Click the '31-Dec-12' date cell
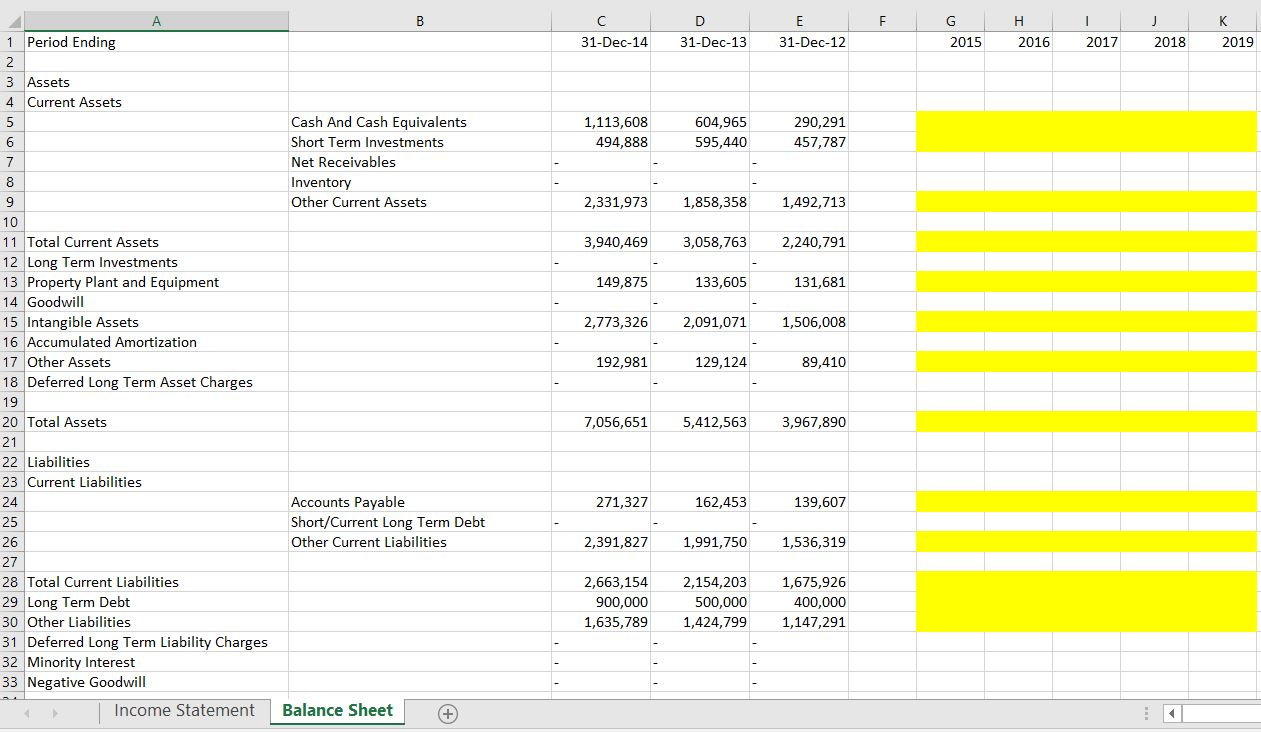The height and width of the screenshot is (732, 1261). pyautogui.click(x=799, y=42)
